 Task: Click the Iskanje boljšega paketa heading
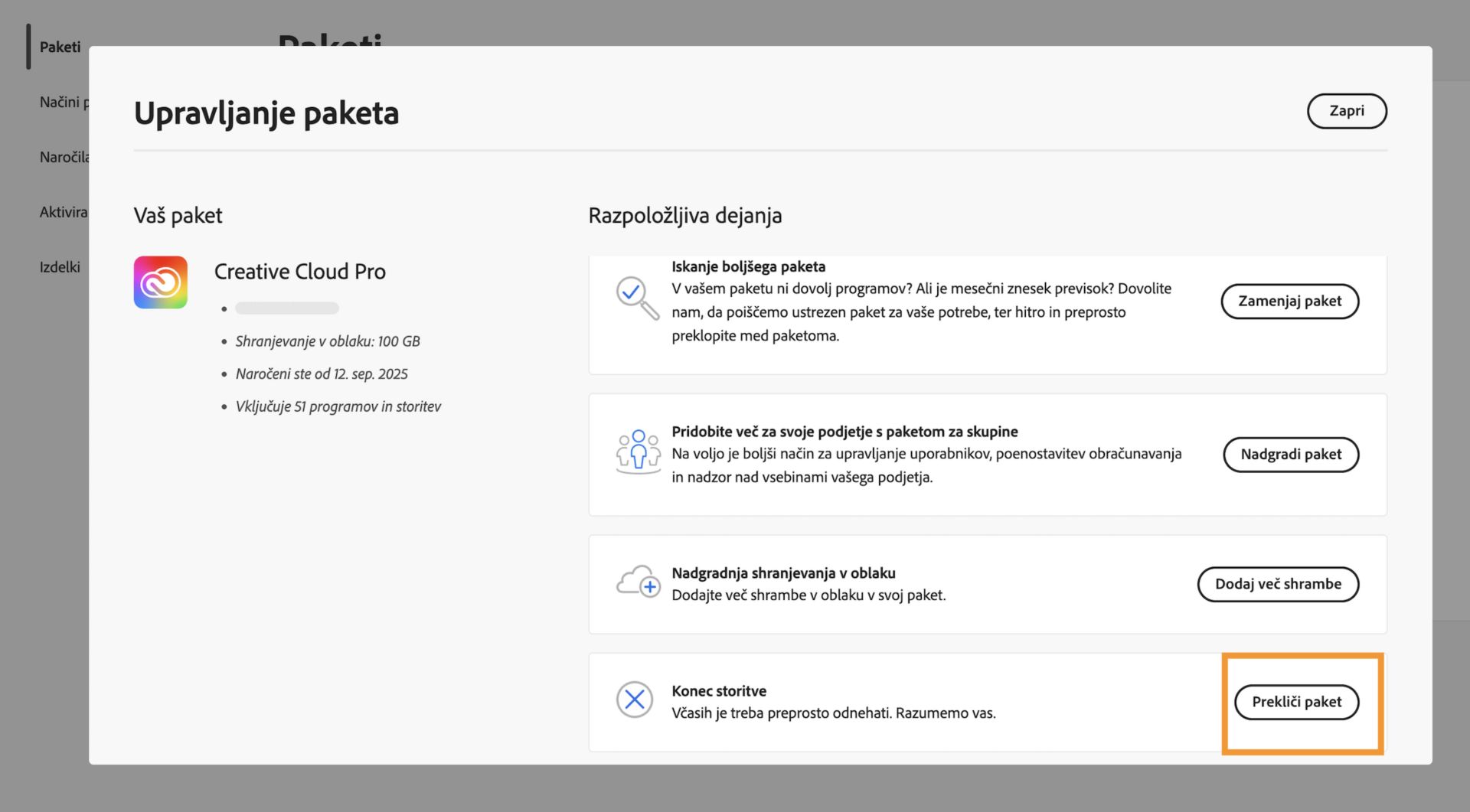tap(748, 266)
